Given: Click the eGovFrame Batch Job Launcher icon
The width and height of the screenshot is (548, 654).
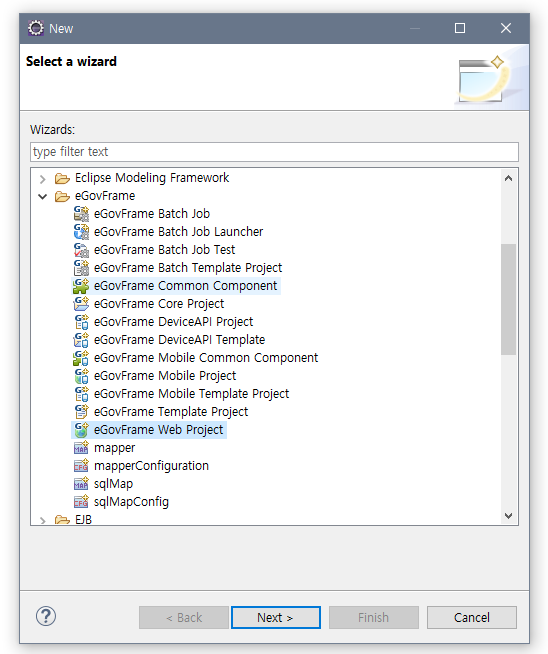Looking at the screenshot, I should click(81, 231).
